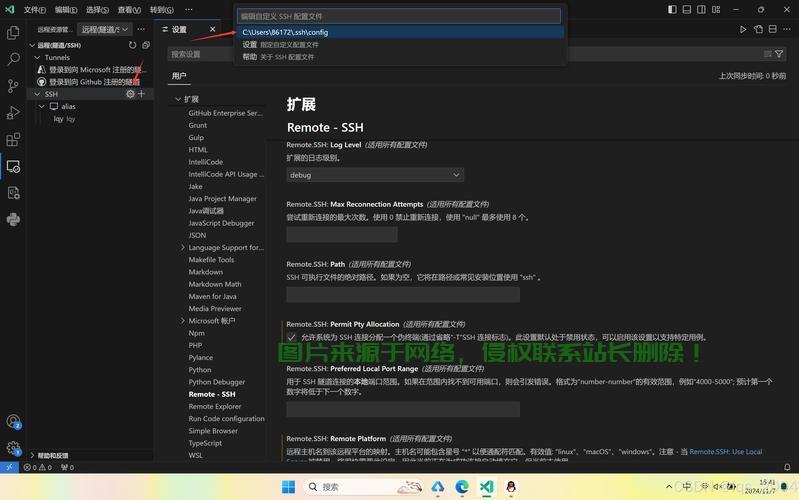Expand the Microsoft 帐户 settings group
Screen dimensions: 799x500
tap(183, 321)
